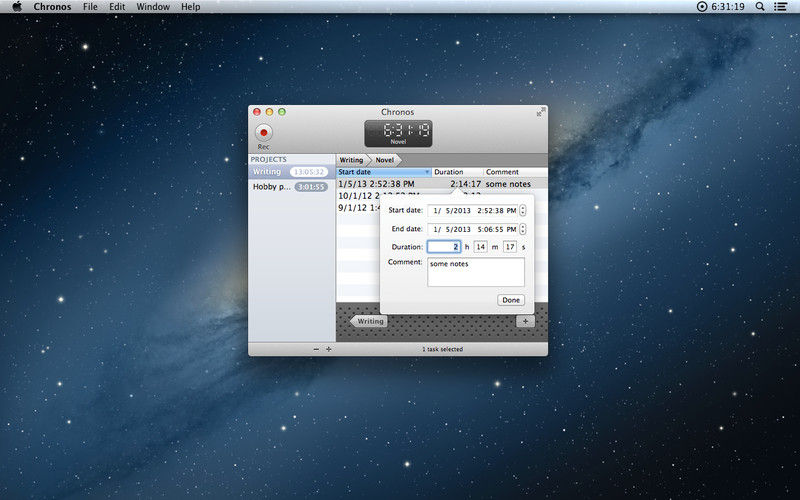Click the Duration seconds field showing 17

click(510, 246)
